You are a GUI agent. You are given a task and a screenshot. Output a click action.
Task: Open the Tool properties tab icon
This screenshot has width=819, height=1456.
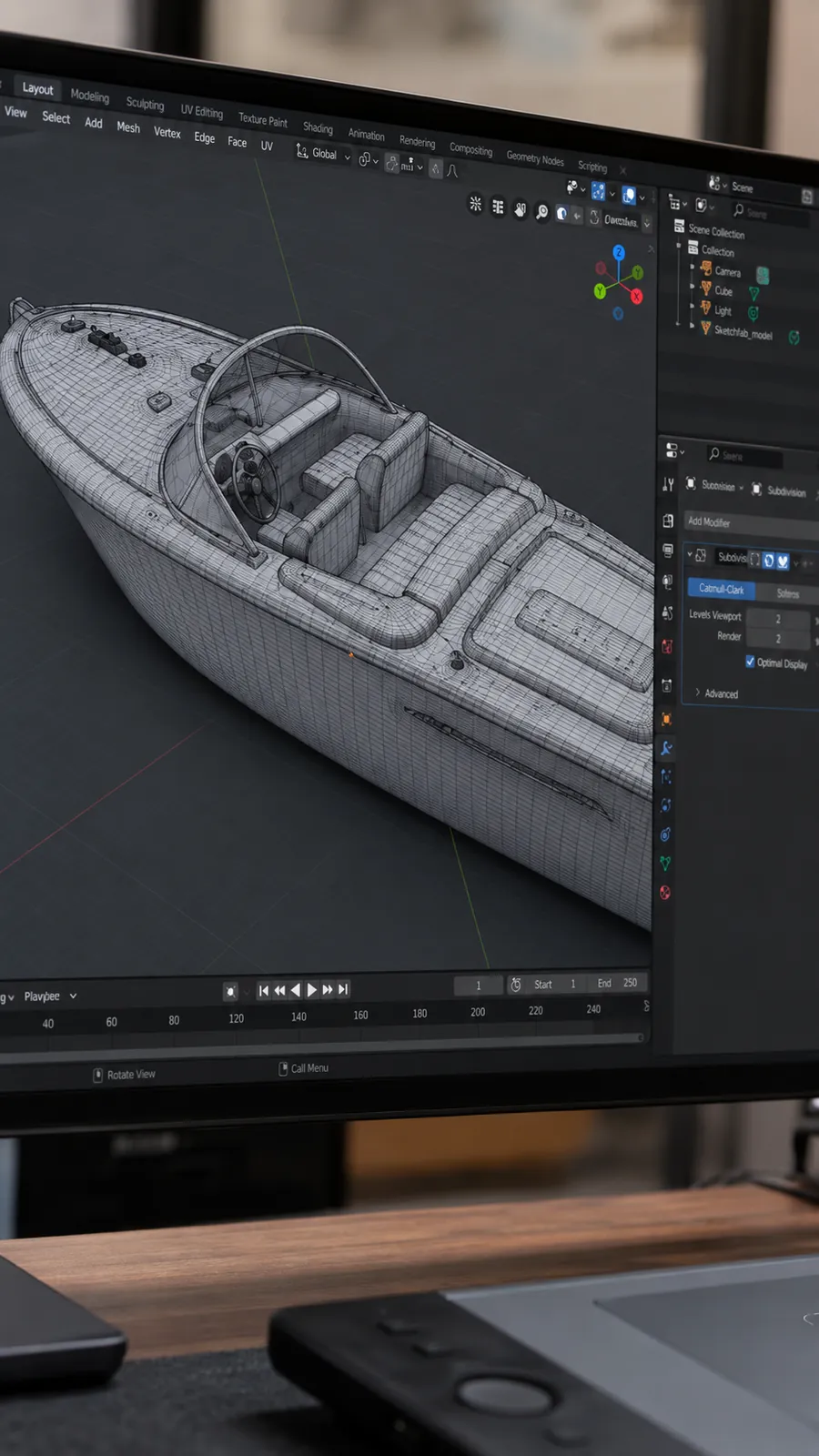click(668, 485)
